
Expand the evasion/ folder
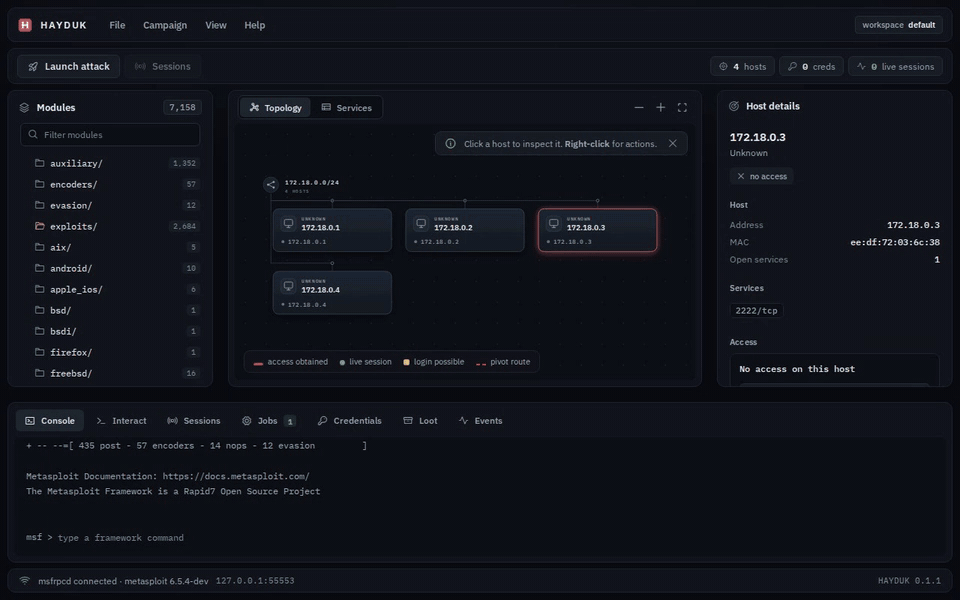(116, 205)
